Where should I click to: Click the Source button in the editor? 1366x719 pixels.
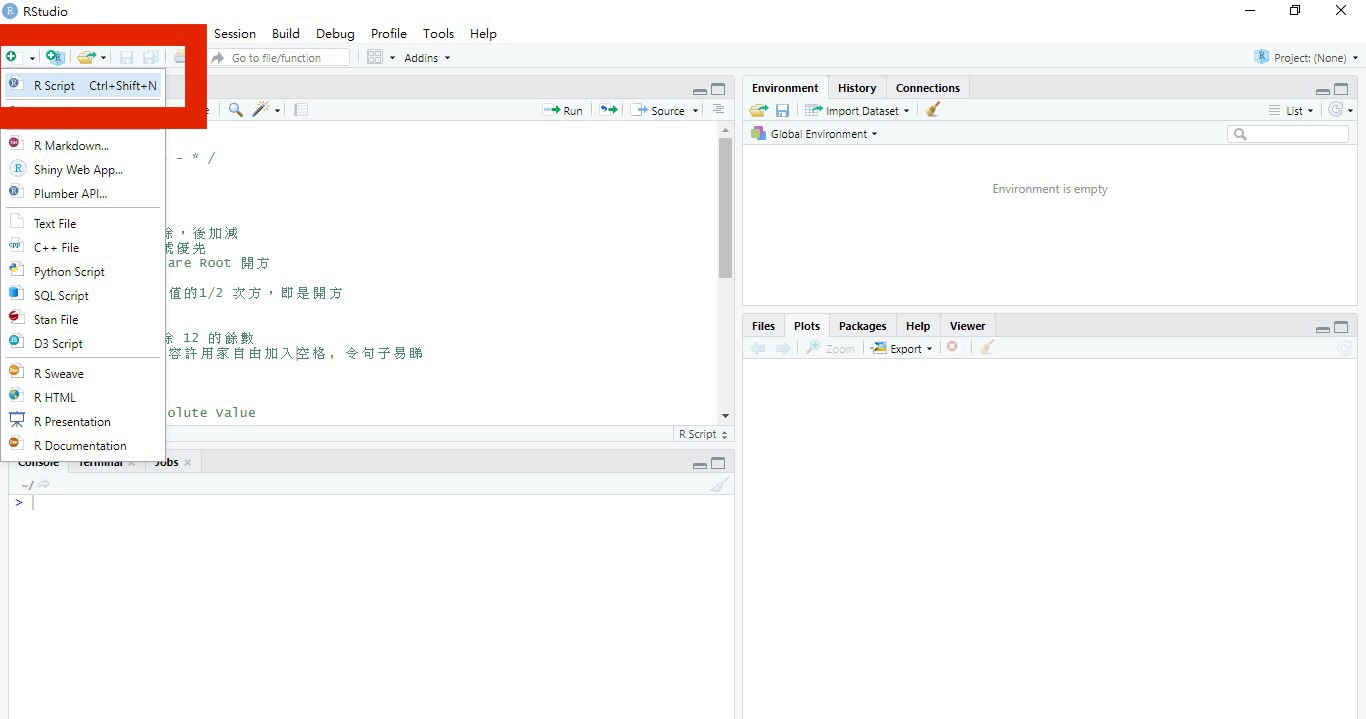pyautogui.click(x=660, y=111)
